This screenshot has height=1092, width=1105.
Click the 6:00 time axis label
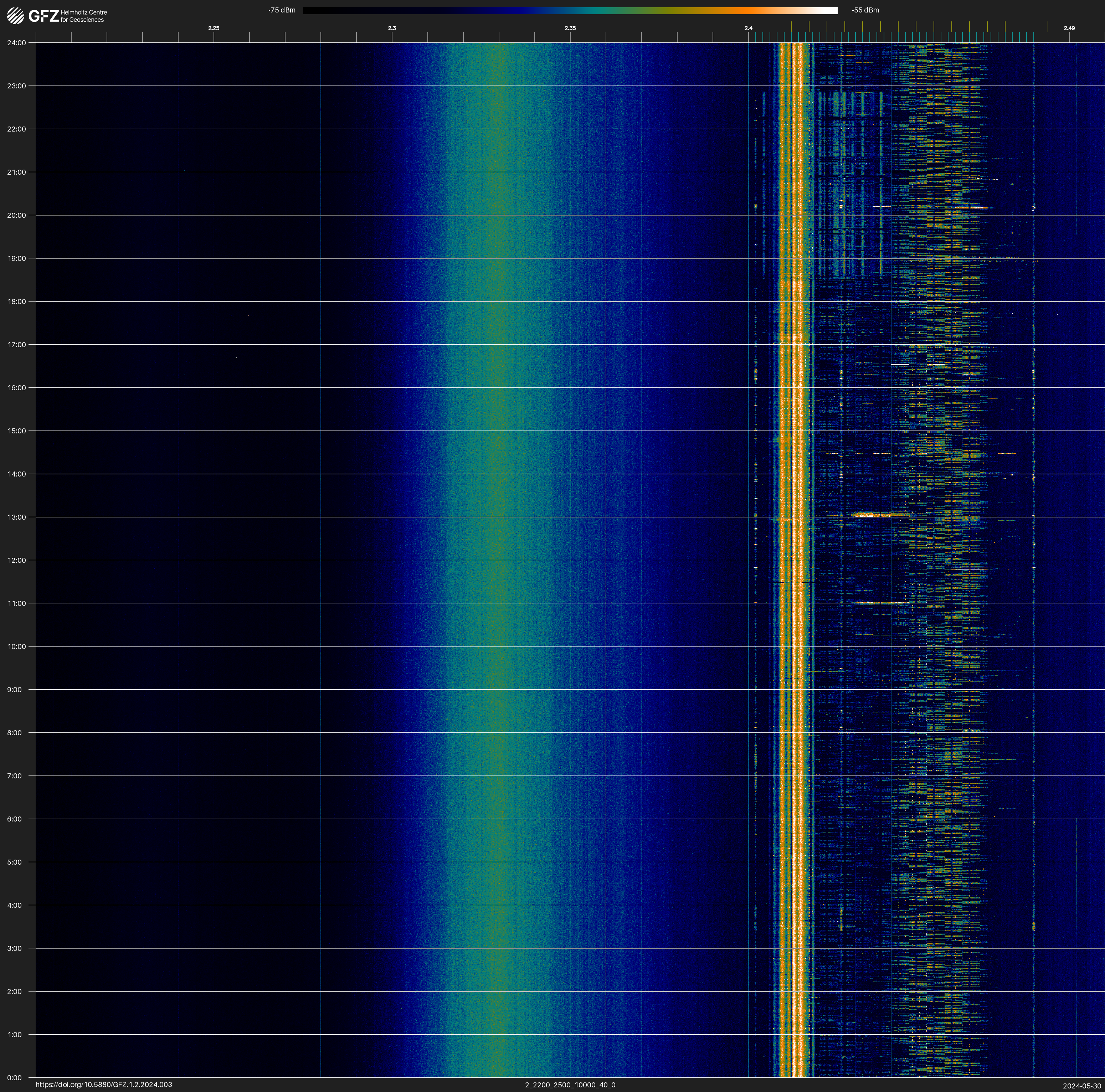point(14,819)
